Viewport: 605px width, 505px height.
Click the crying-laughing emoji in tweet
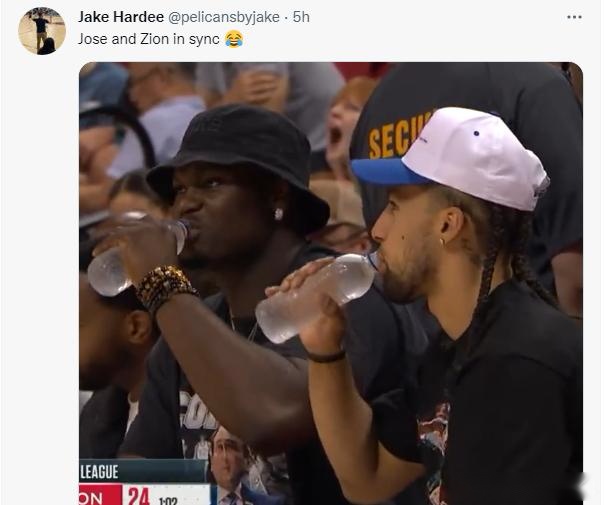pos(234,39)
